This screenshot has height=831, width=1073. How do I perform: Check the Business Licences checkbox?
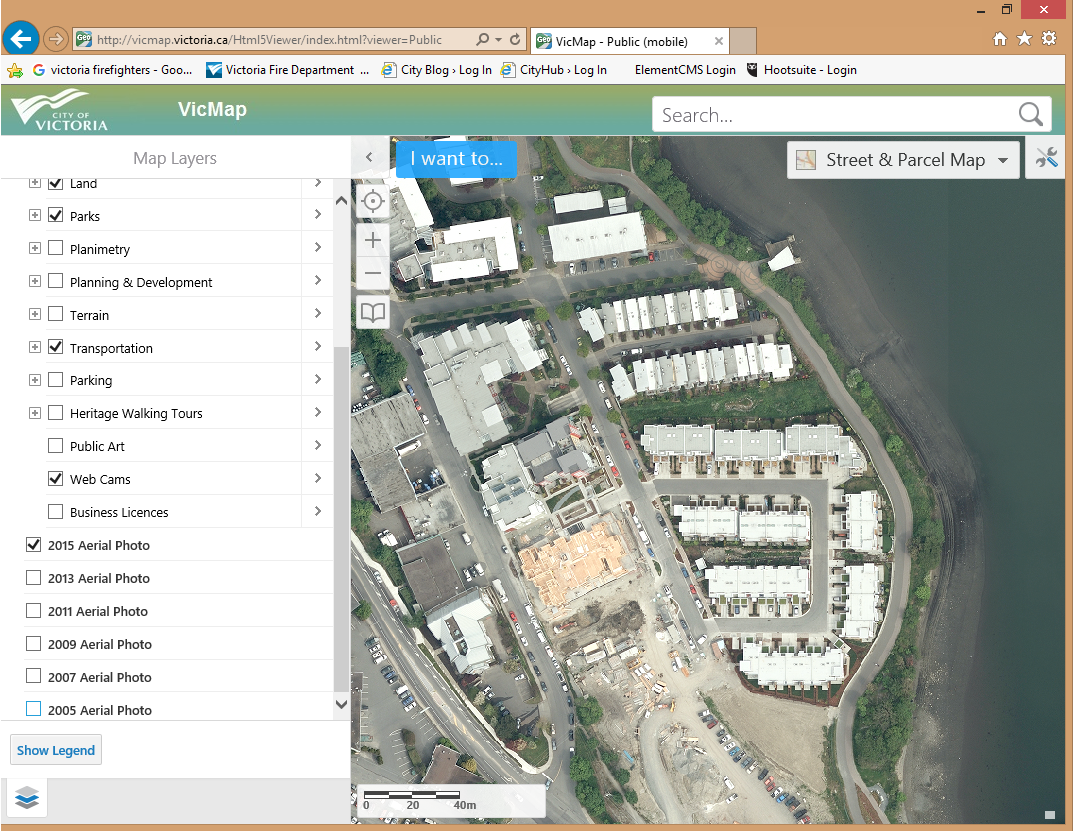pos(55,511)
